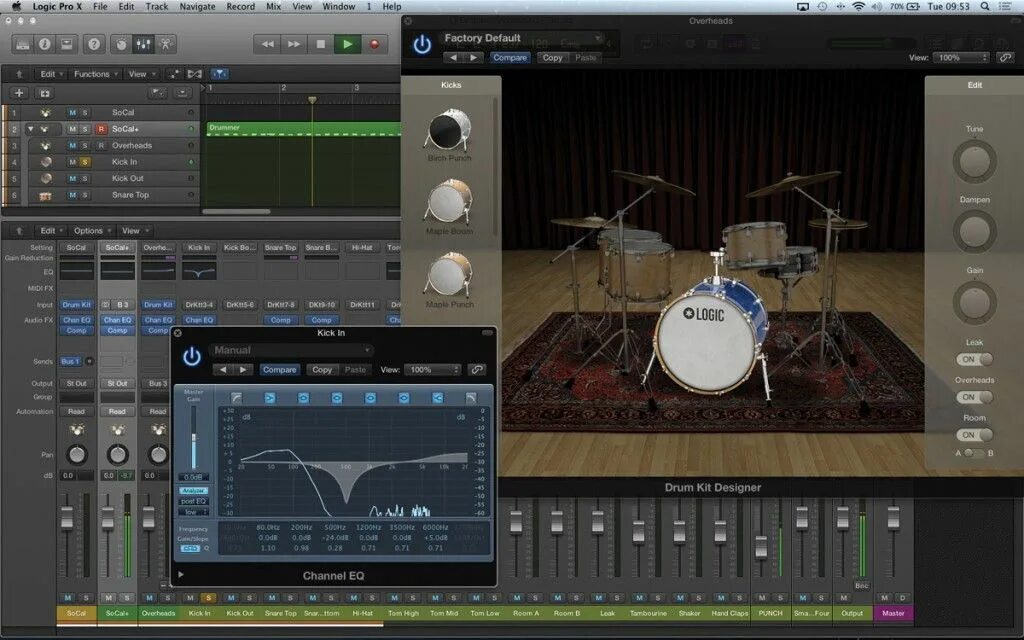The image size is (1024, 640).
Task: Adjust the Tune knob in Edit panel
Action: [x=974, y=161]
